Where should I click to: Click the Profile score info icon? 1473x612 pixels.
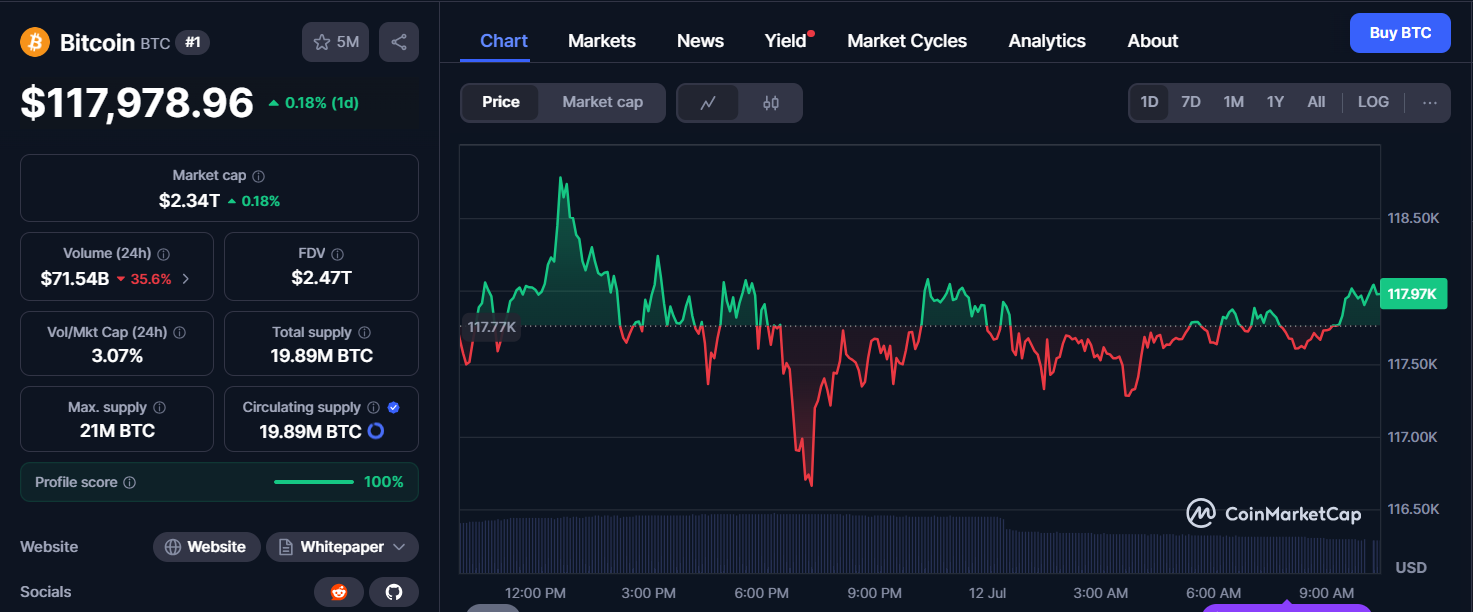130,483
